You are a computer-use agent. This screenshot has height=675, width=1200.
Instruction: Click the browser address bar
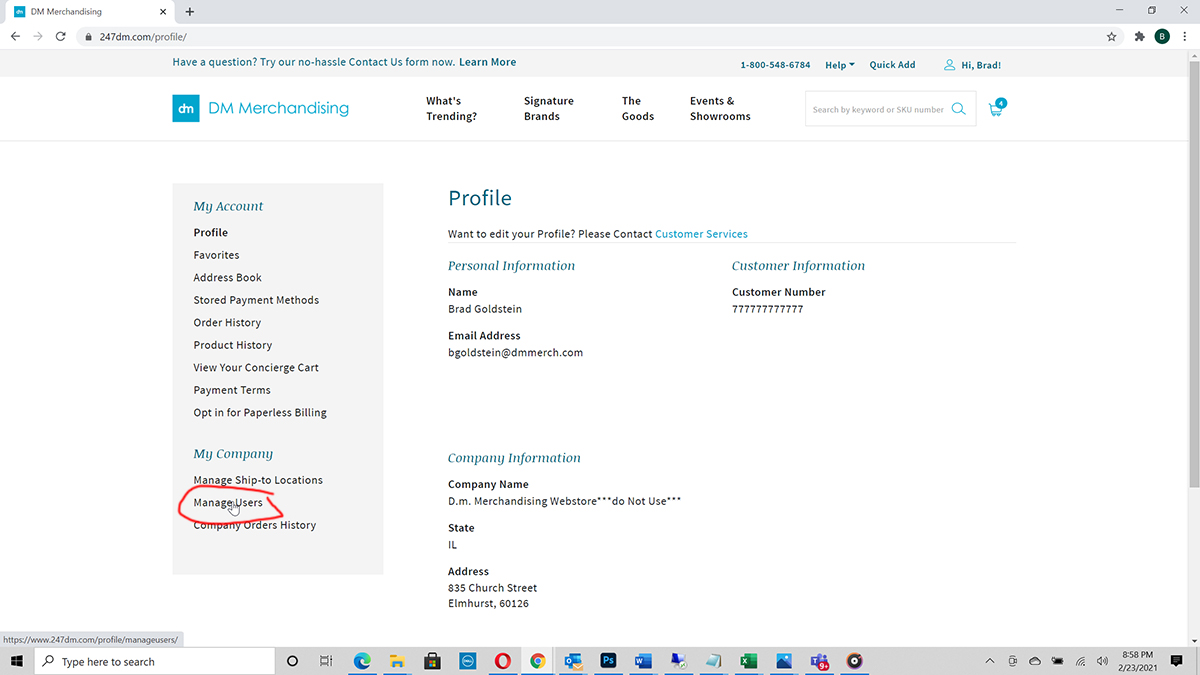tap(600, 37)
